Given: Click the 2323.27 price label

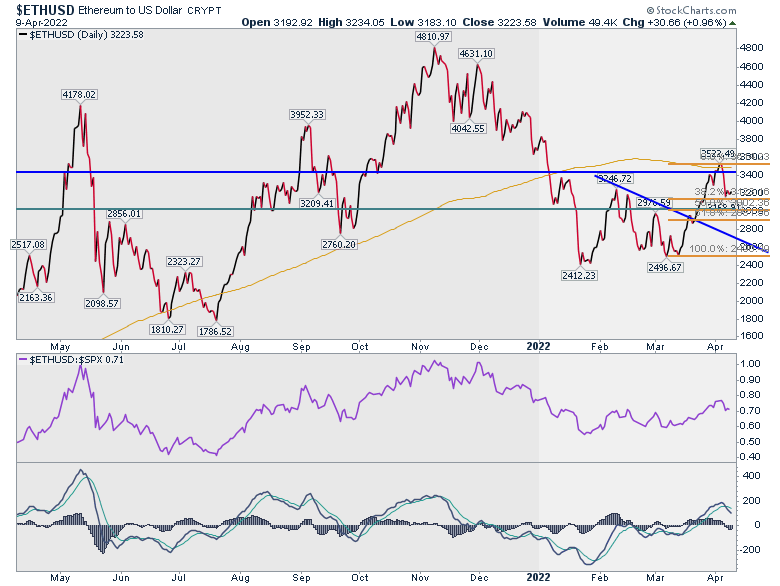Looking at the screenshot, I should [184, 262].
